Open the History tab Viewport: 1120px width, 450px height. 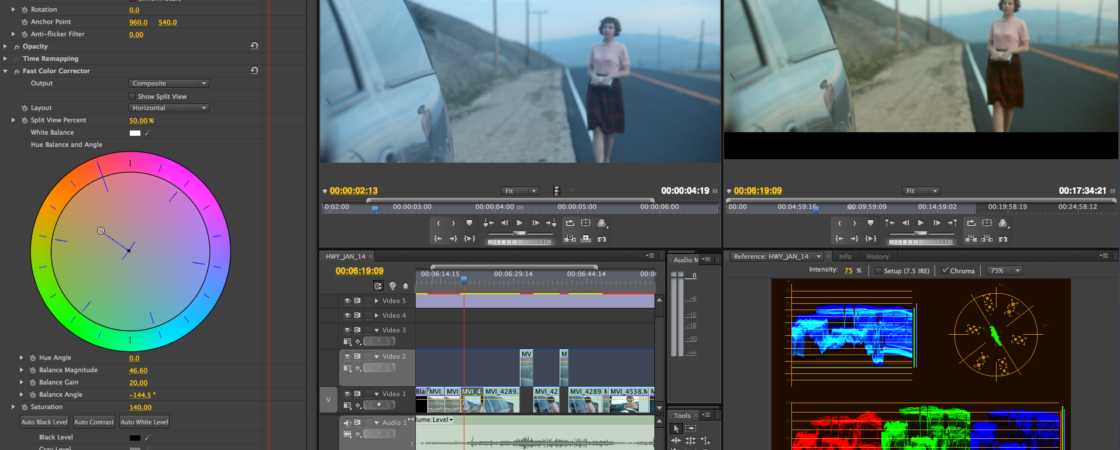tap(878, 256)
